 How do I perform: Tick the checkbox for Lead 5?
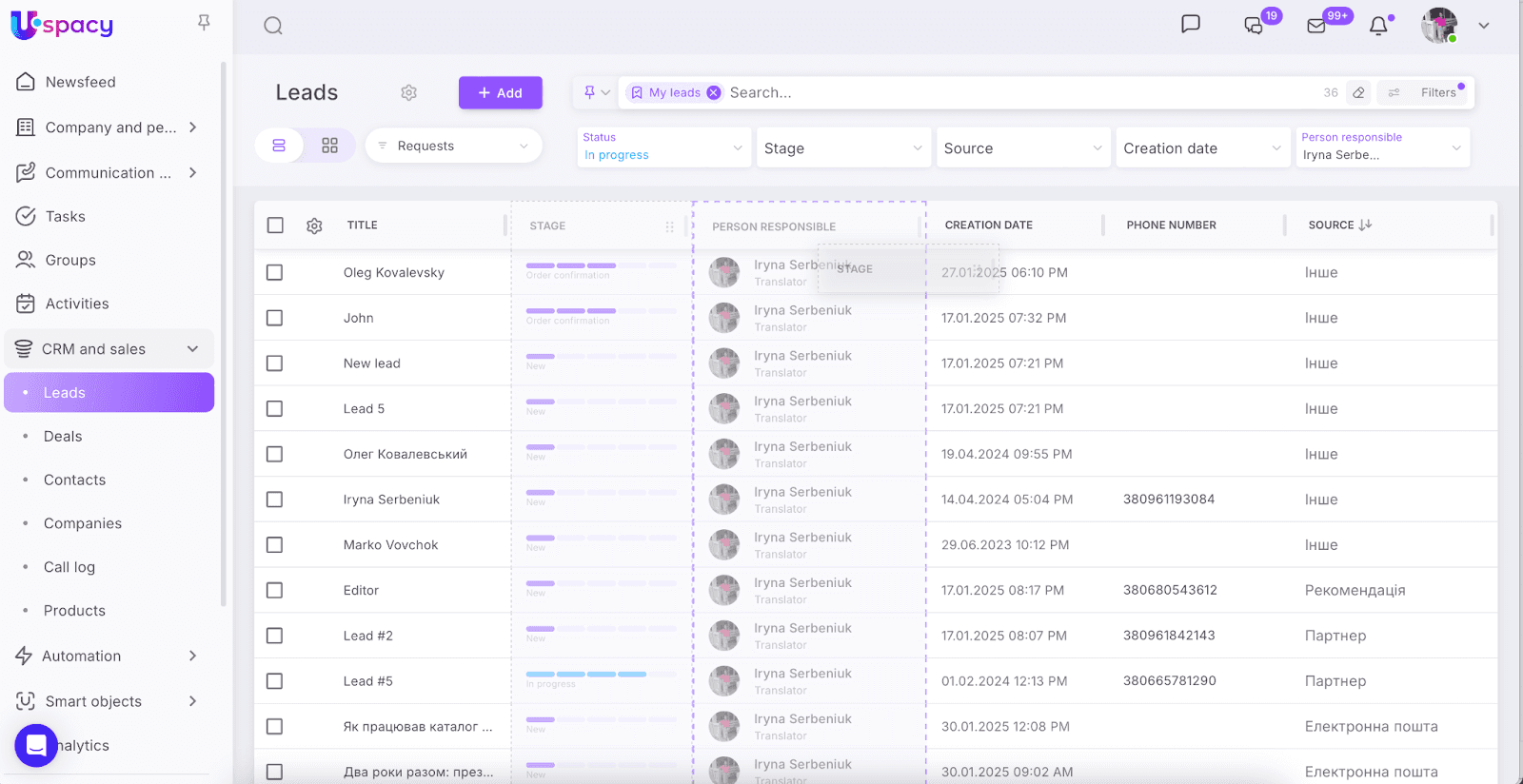tap(275, 409)
